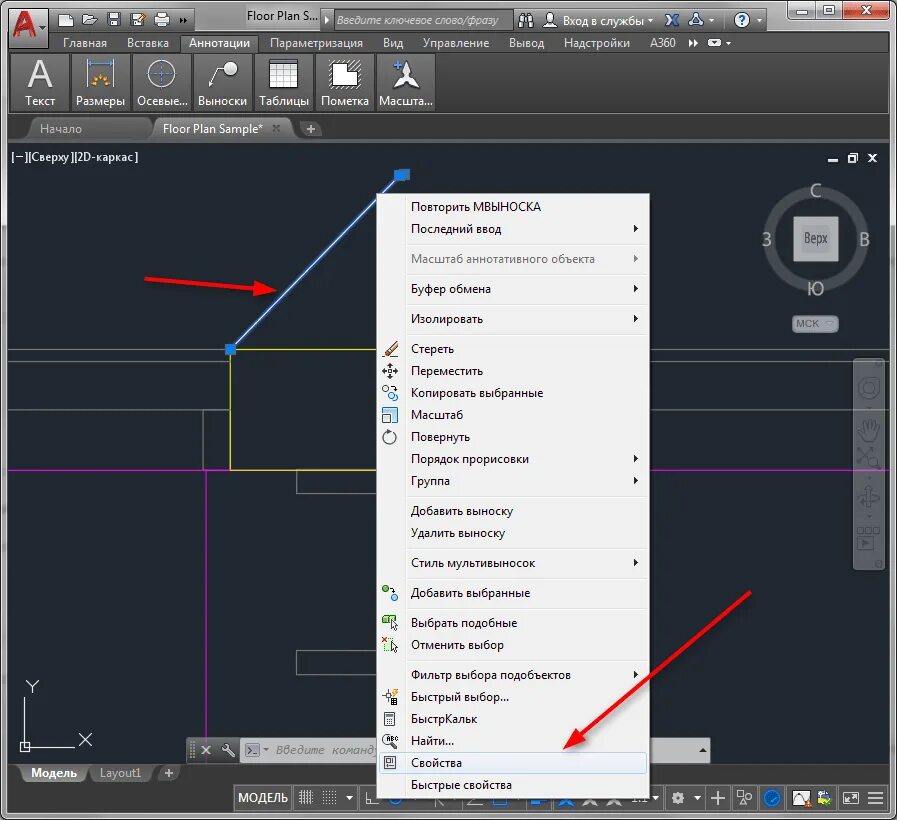
Task: Open the Управление ribbon tab
Action: click(456, 43)
